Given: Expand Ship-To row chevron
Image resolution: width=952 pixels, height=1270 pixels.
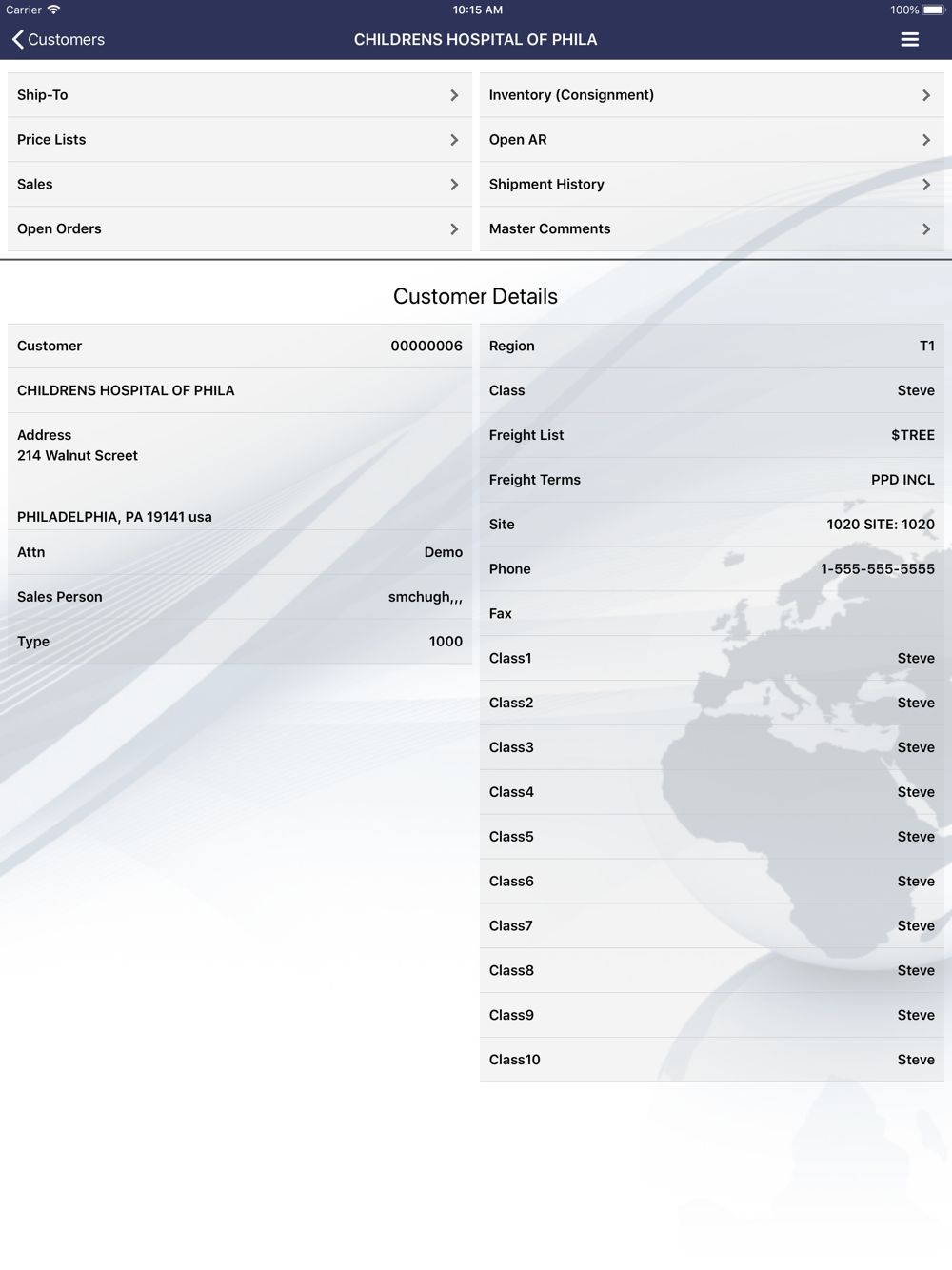Looking at the screenshot, I should (454, 95).
